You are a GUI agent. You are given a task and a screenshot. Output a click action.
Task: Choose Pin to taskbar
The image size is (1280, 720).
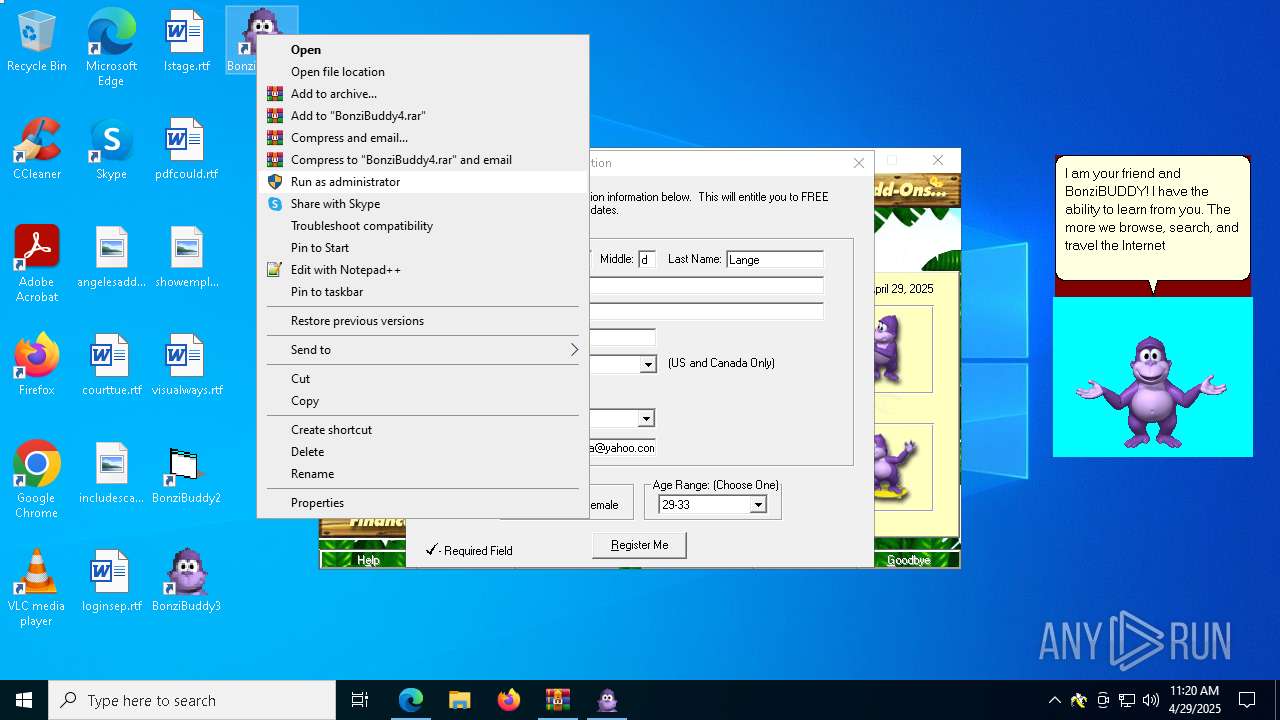pyautogui.click(x=422, y=292)
